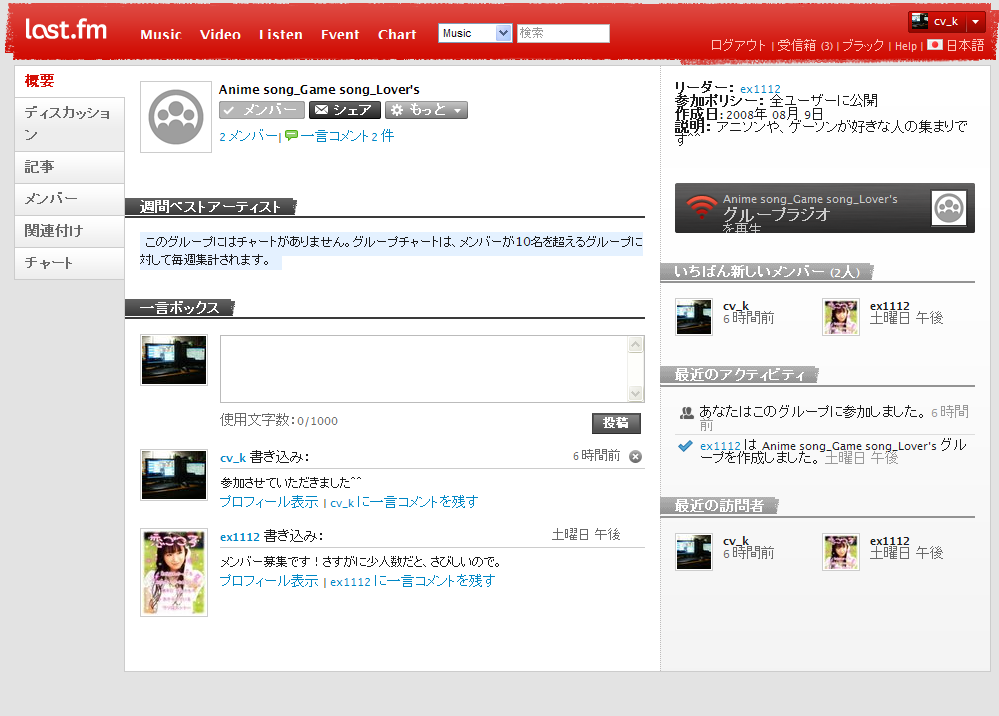Click the シェア share button

[345, 110]
